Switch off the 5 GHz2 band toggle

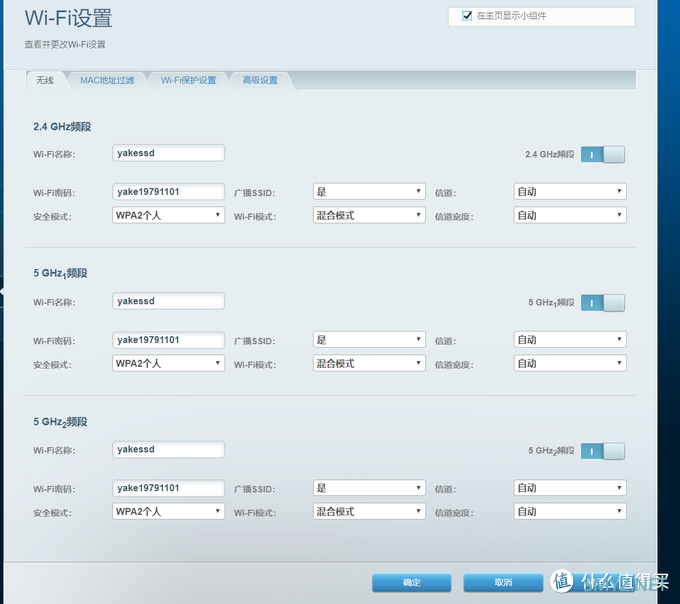click(603, 451)
